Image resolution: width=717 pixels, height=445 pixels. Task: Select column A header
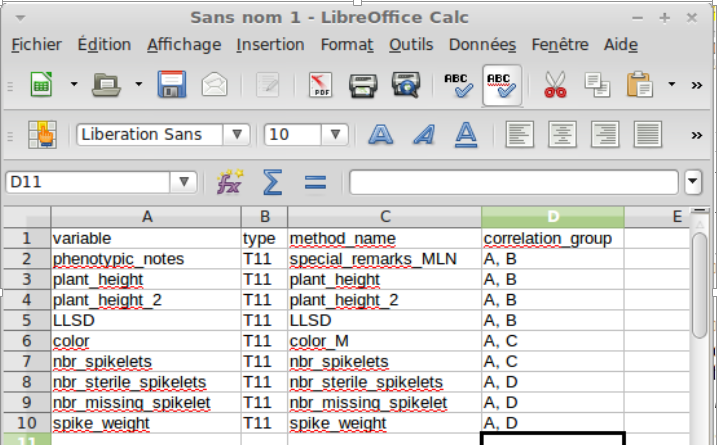pyautogui.click(x=146, y=217)
